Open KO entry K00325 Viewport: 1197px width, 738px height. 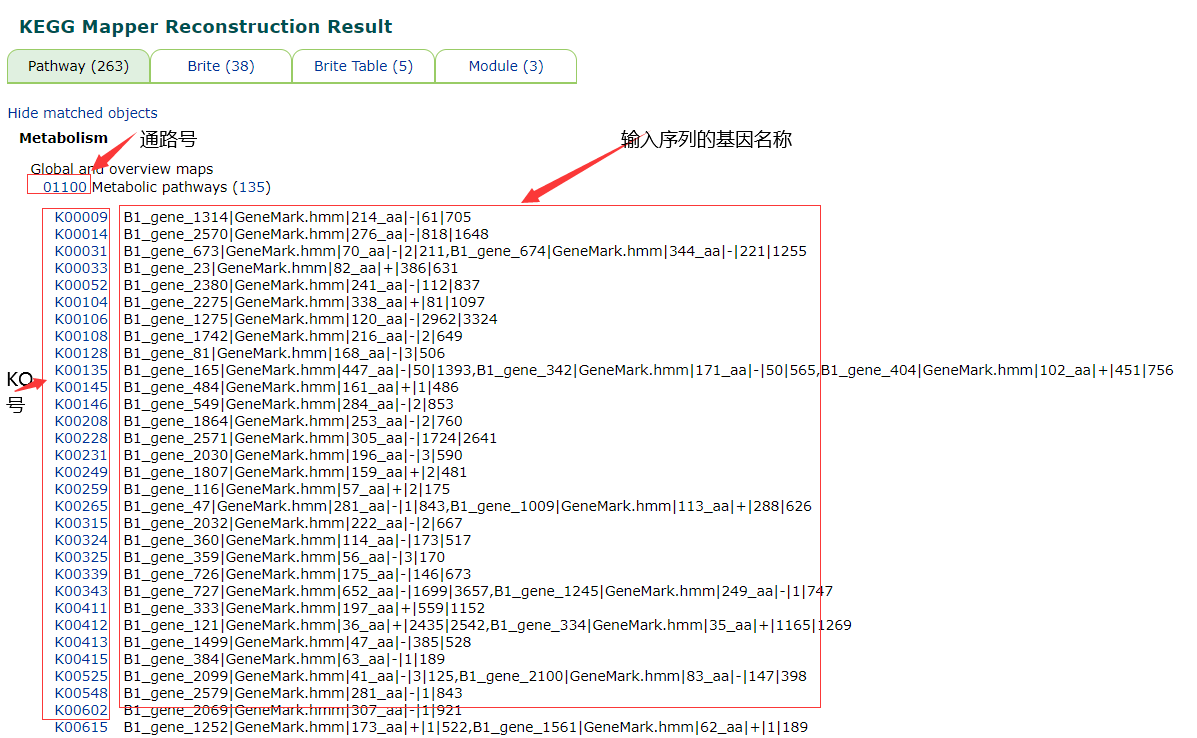click(x=81, y=557)
